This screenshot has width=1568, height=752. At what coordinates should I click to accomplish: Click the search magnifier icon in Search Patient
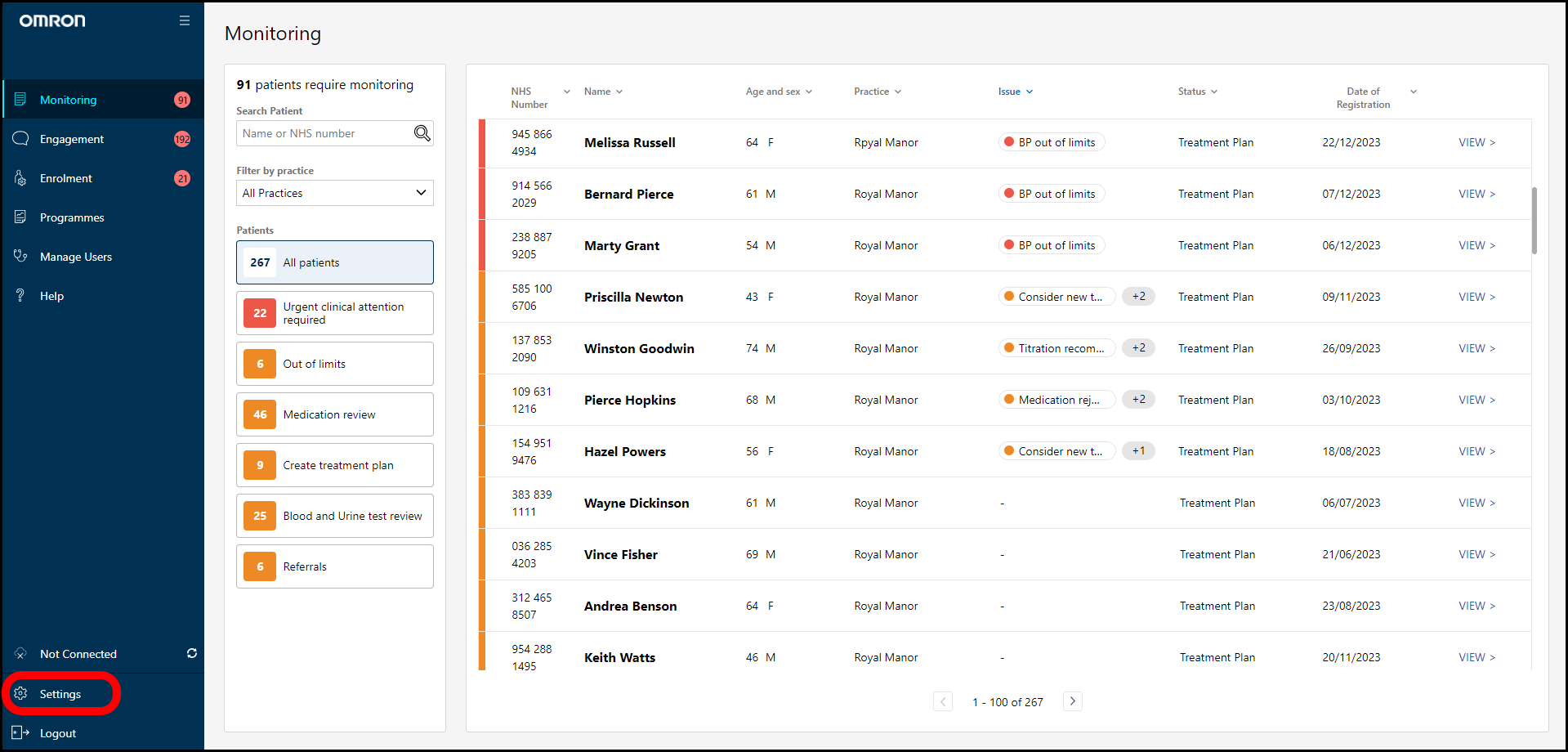point(422,133)
